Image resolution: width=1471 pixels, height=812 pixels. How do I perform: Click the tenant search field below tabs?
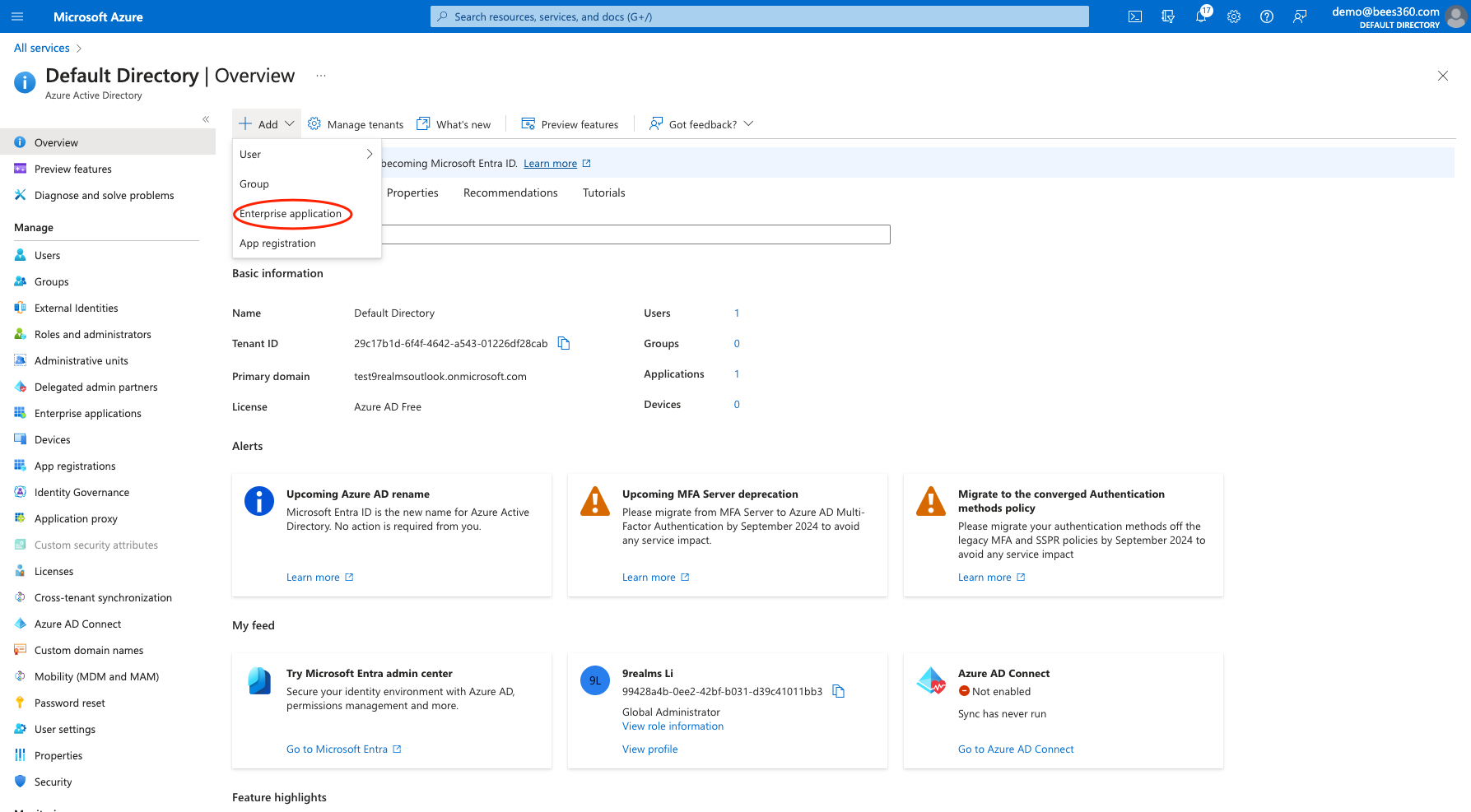[635, 234]
